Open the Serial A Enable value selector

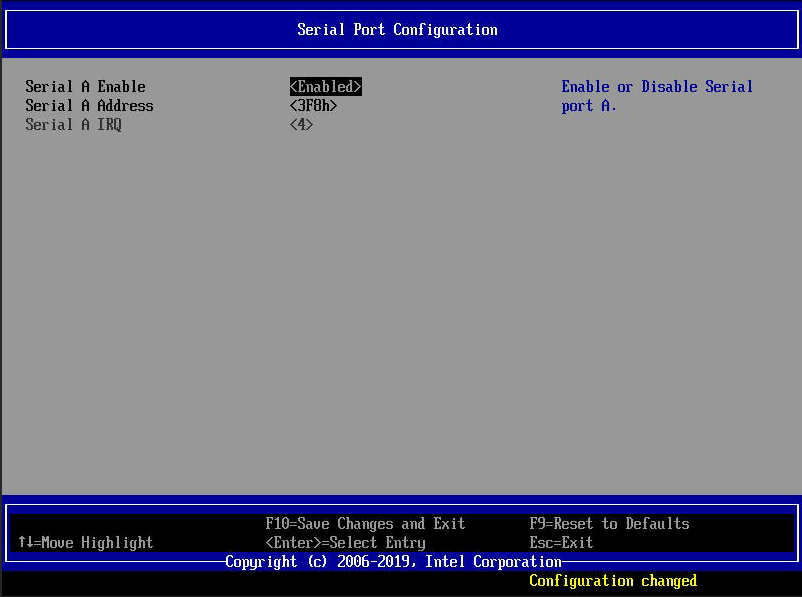[x=325, y=86]
